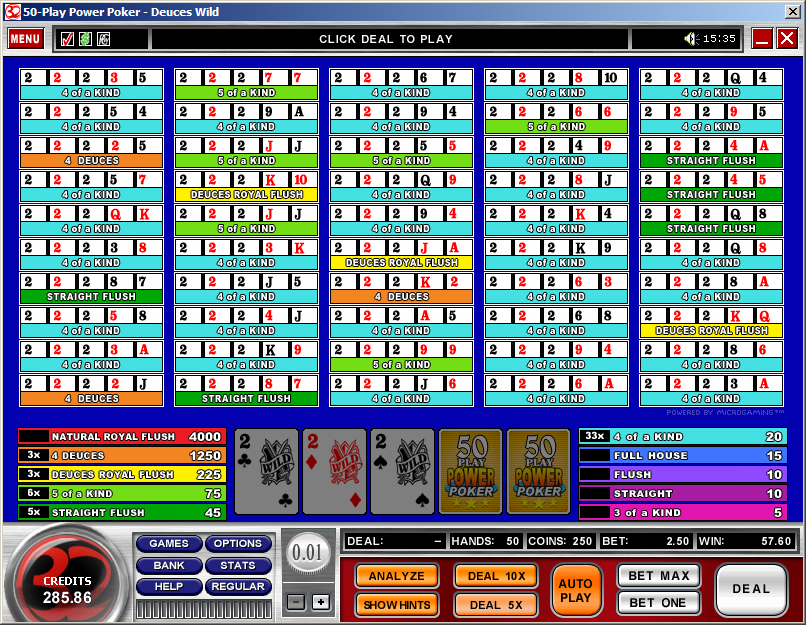This screenshot has width=806, height=625.
Task: Click DEAL 5X button
Action: tap(496, 605)
